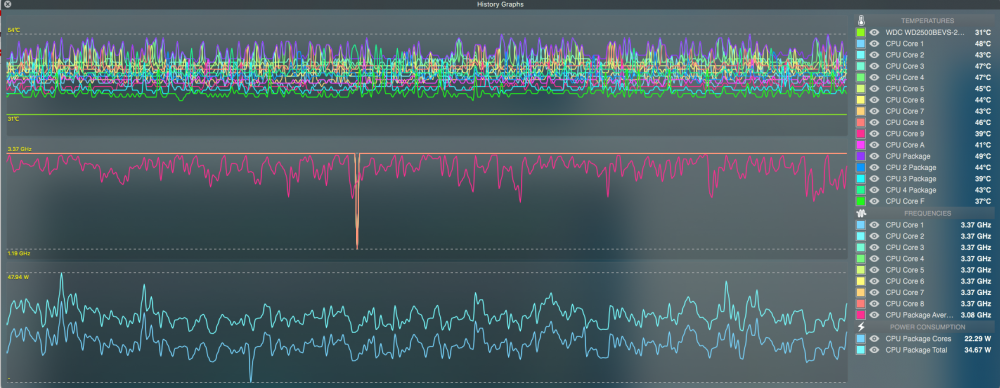Image resolution: width=1000 pixels, height=388 pixels.
Task: Click CPU Core 3 label under Frequencies
Action: click(x=904, y=248)
